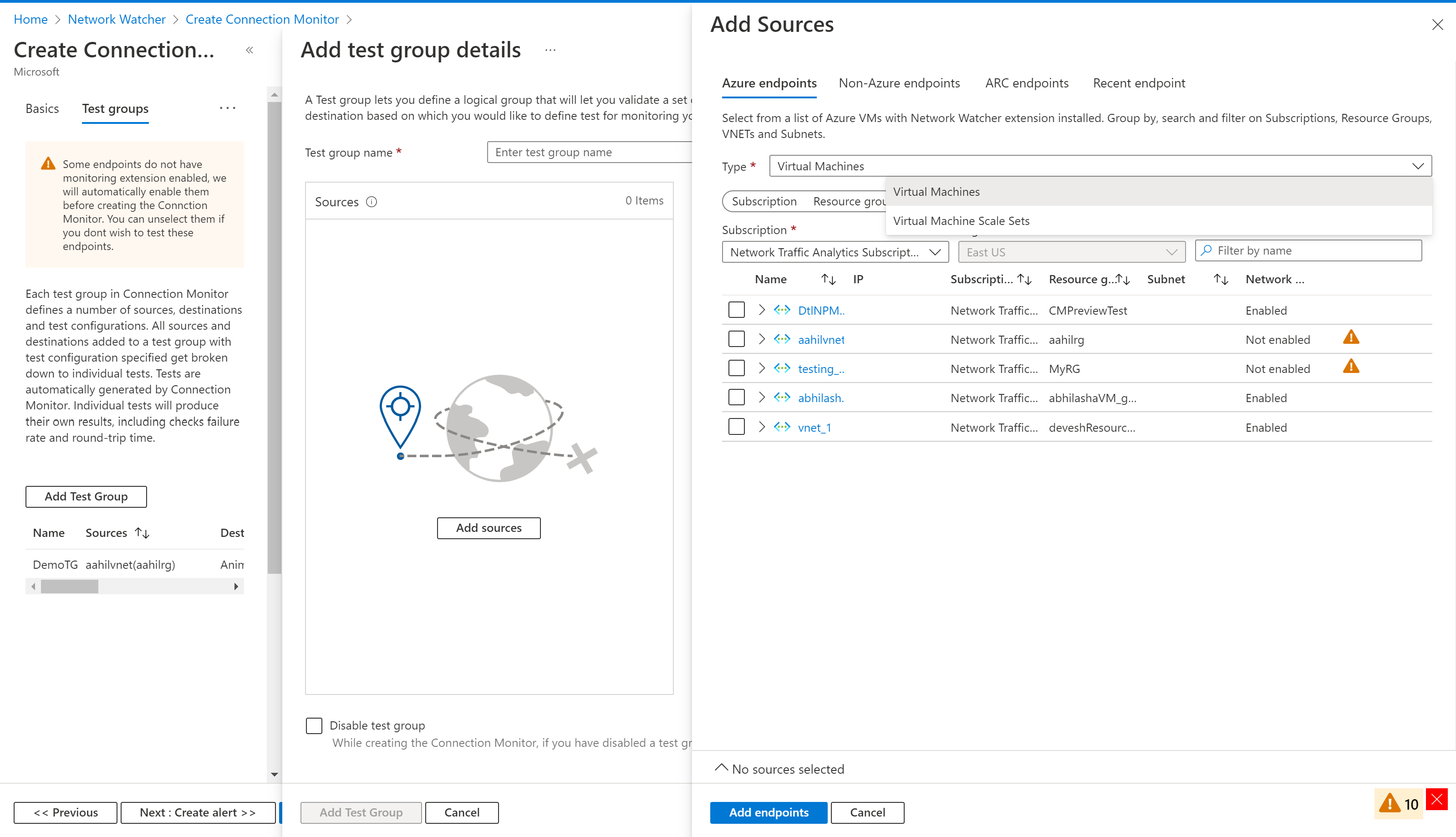Click the Add sources button in test group

489,527
